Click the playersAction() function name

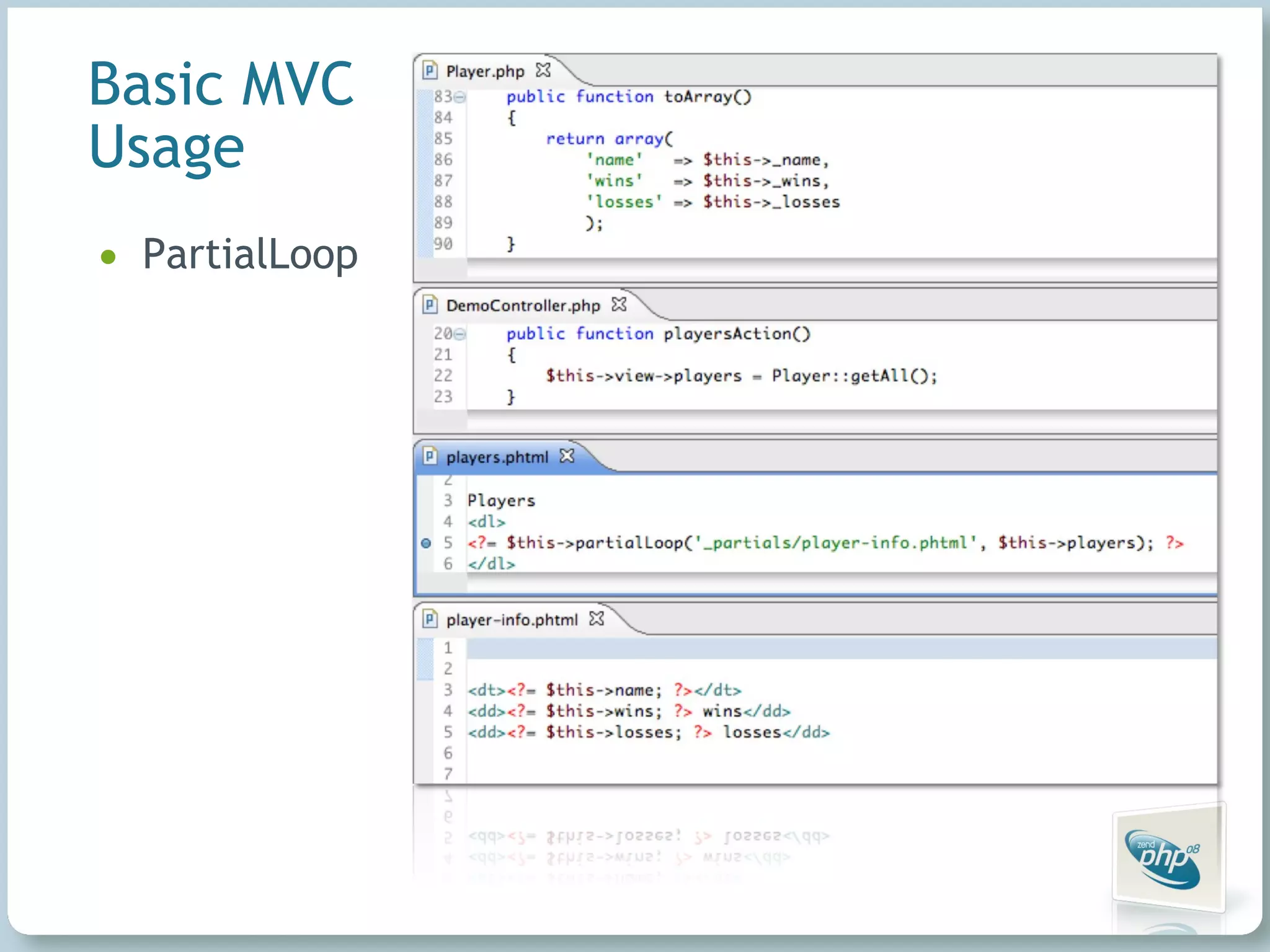click(x=737, y=334)
